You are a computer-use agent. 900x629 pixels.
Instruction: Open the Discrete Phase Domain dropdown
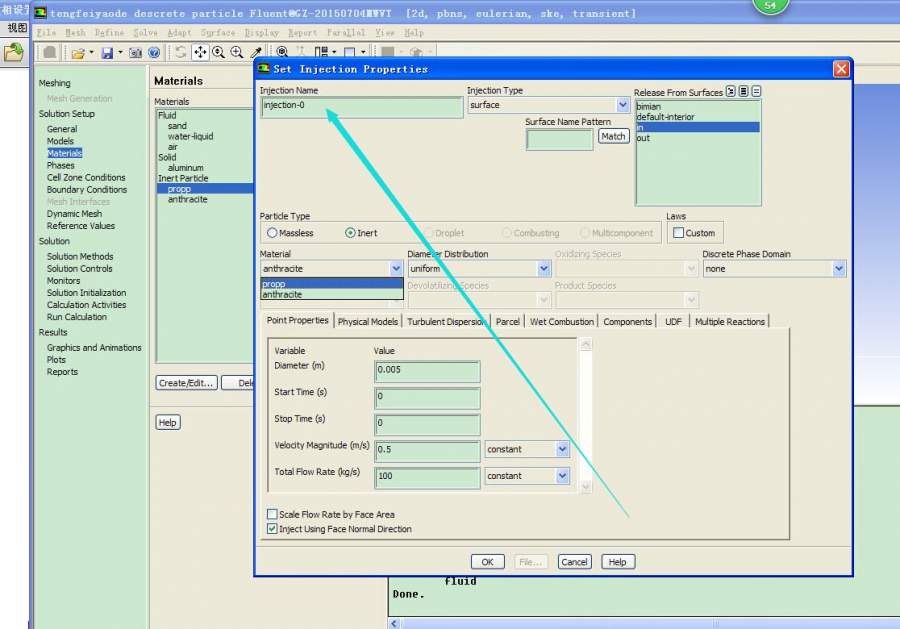tap(839, 269)
